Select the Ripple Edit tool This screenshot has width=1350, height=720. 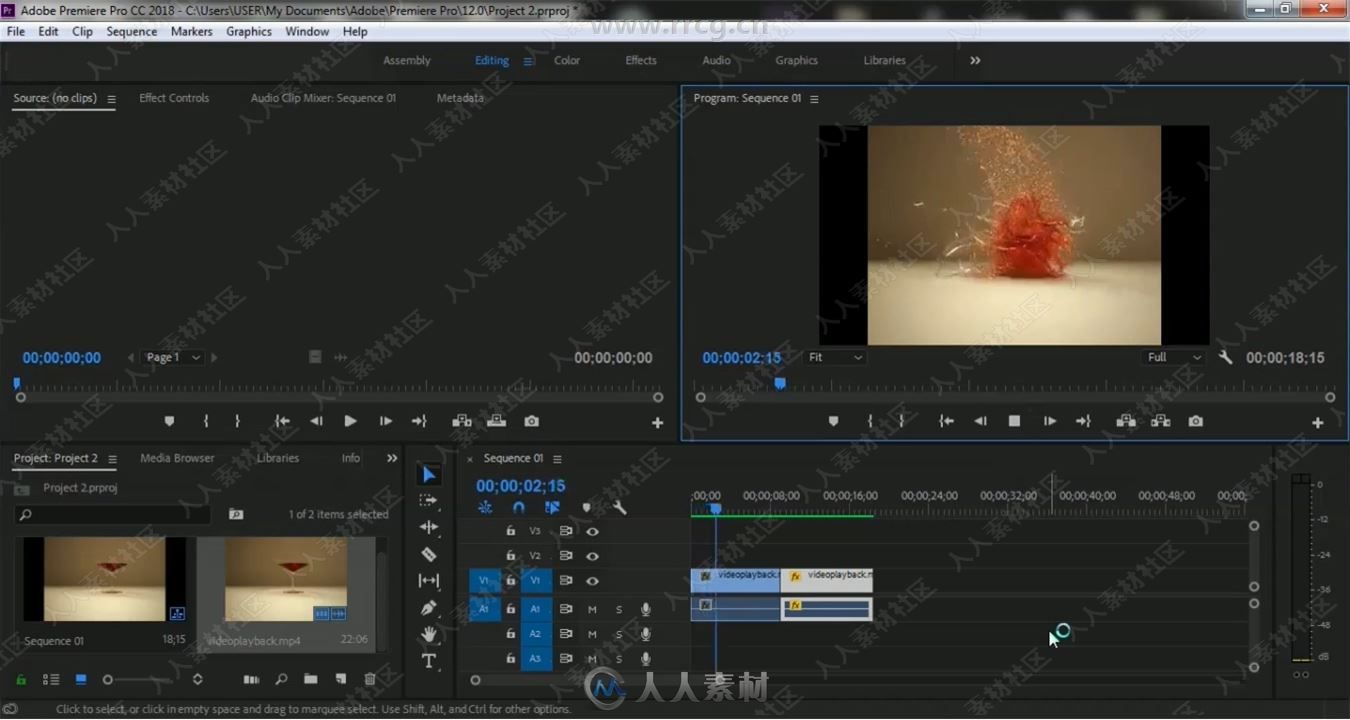click(429, 527)
